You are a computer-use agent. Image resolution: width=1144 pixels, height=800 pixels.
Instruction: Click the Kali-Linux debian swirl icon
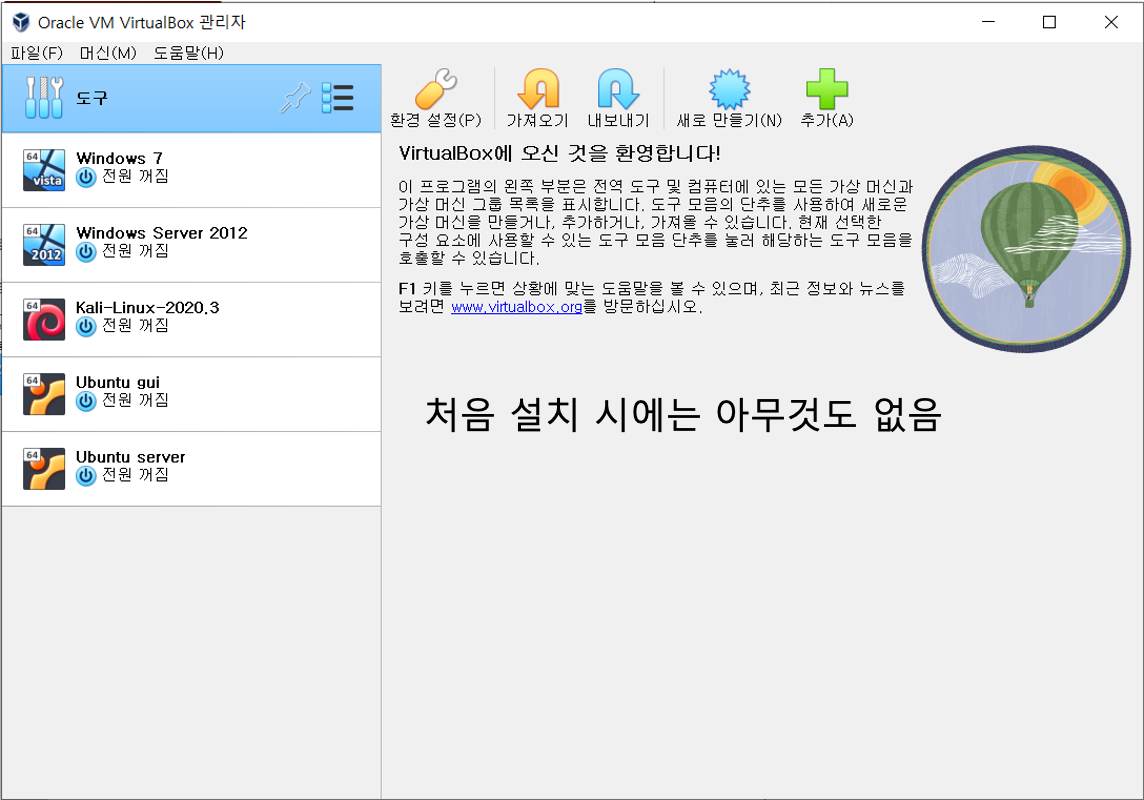(x=44, y=319)
